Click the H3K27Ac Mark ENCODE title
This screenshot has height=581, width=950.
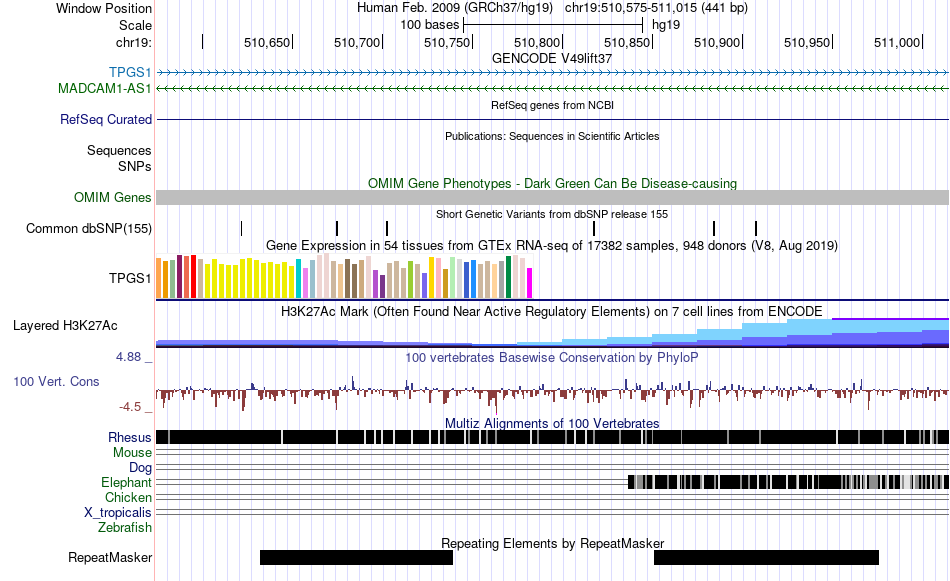point(552,311)
